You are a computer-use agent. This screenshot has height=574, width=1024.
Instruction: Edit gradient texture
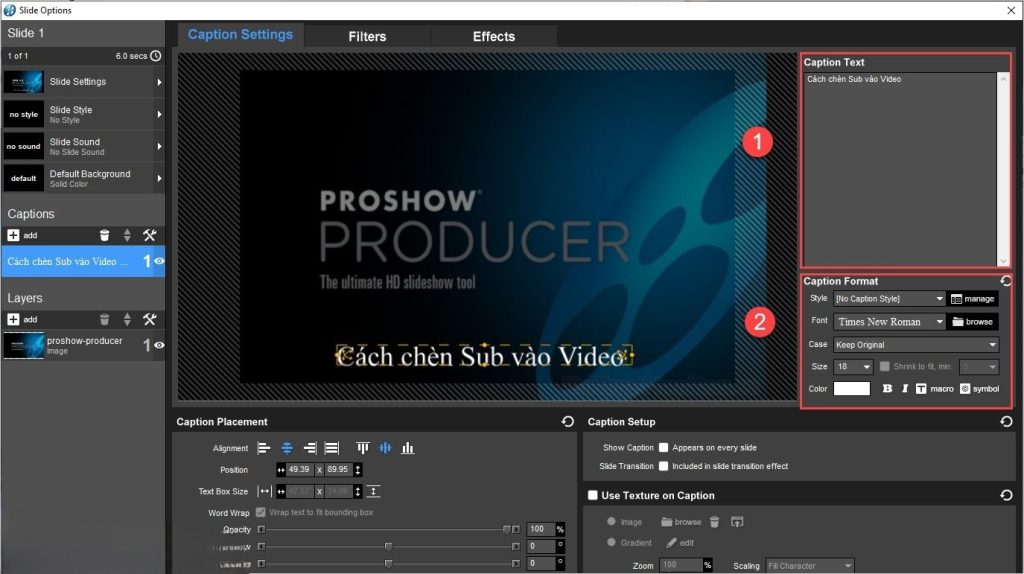pos(680,543)
